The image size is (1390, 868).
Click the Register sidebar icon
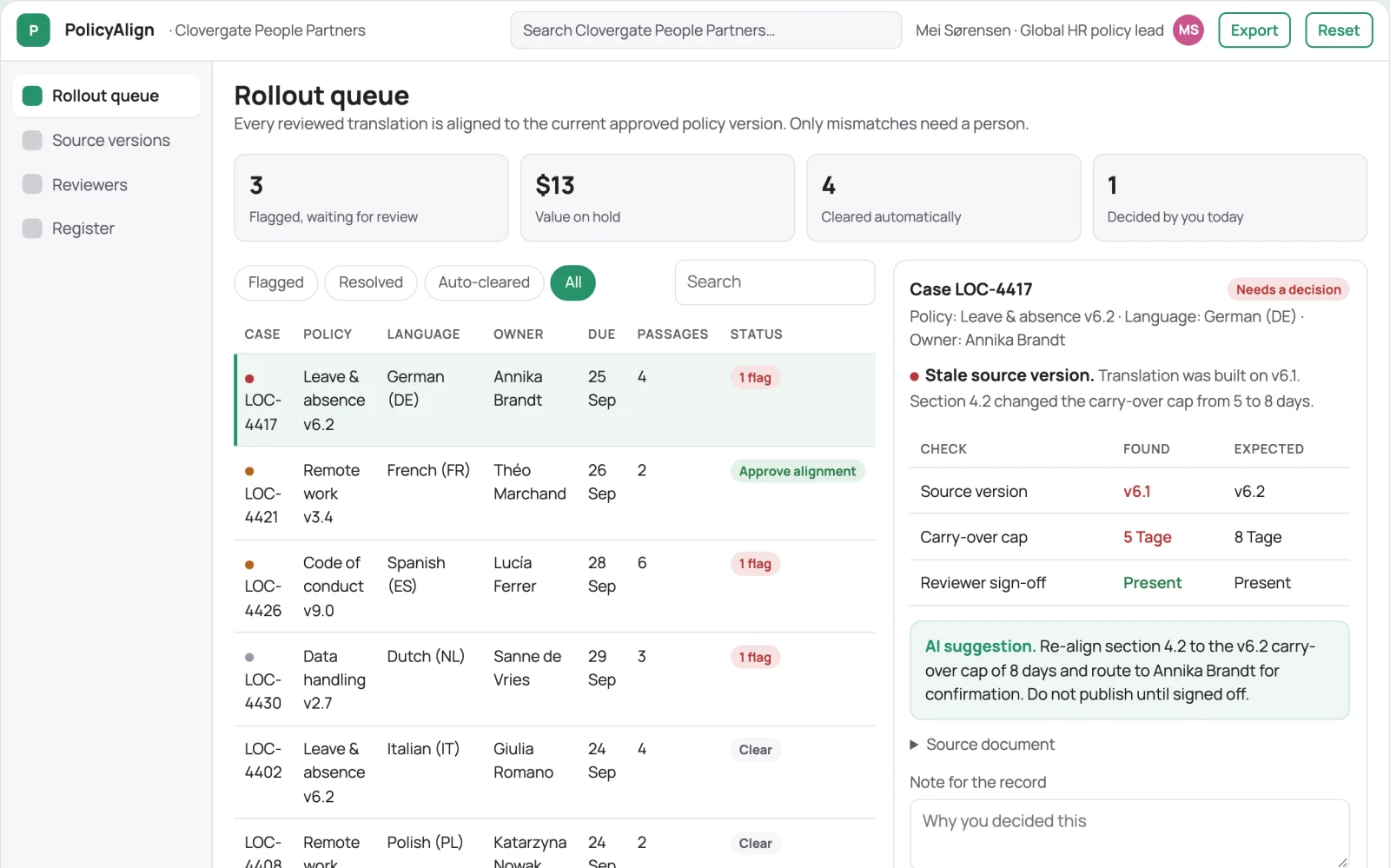(x=32, y=229)
